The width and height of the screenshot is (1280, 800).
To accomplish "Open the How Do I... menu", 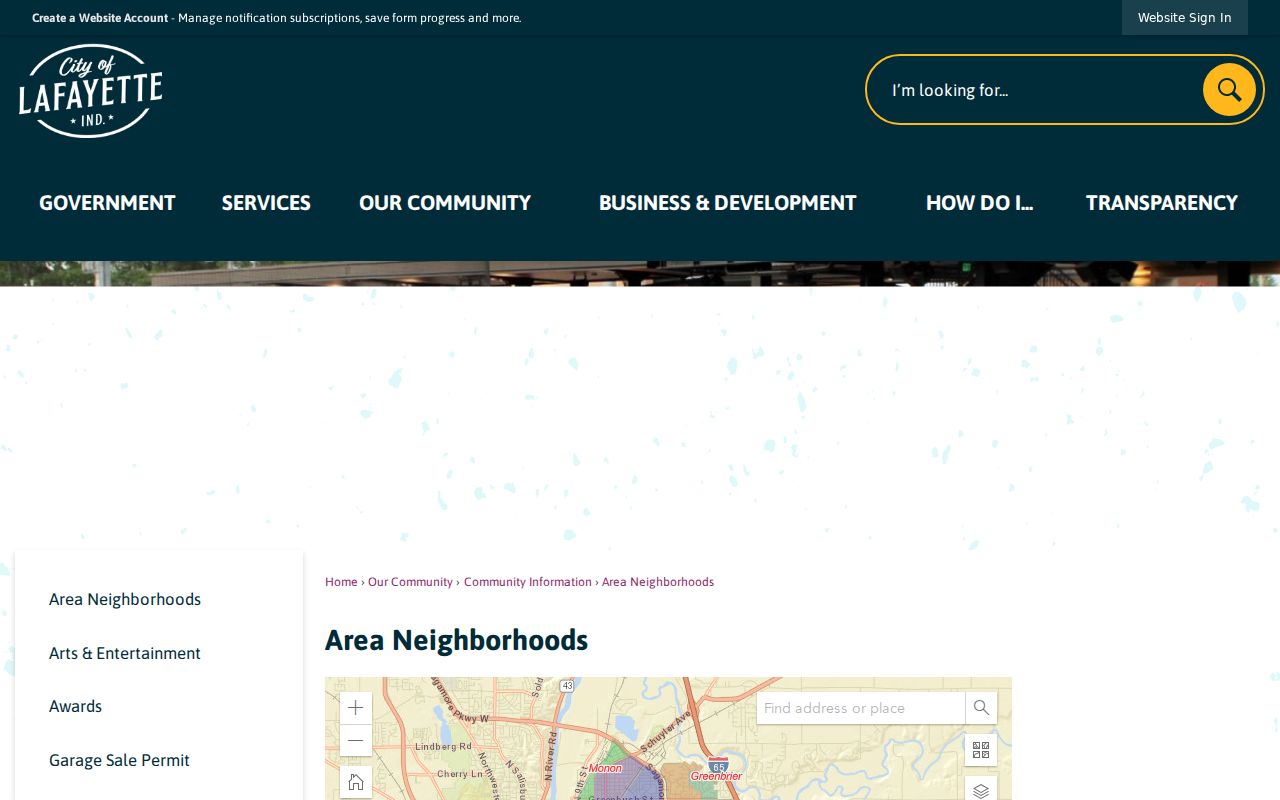I will click(979, 203).
